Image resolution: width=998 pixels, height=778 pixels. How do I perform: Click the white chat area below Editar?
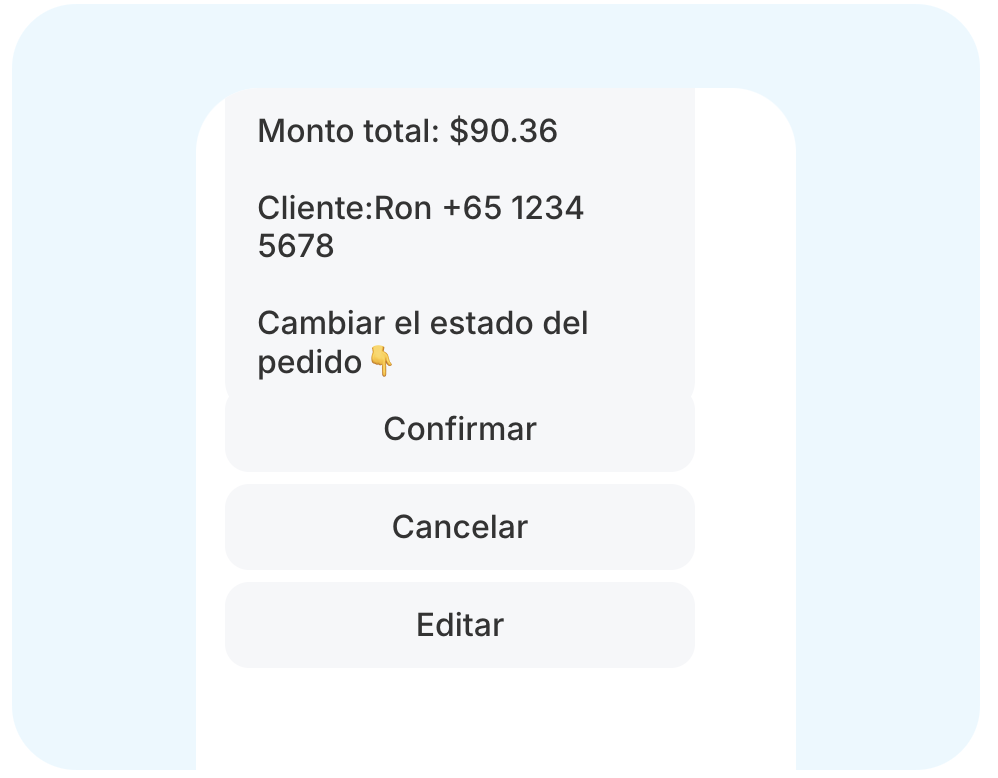pyautogui.click(x=496, y=719)
